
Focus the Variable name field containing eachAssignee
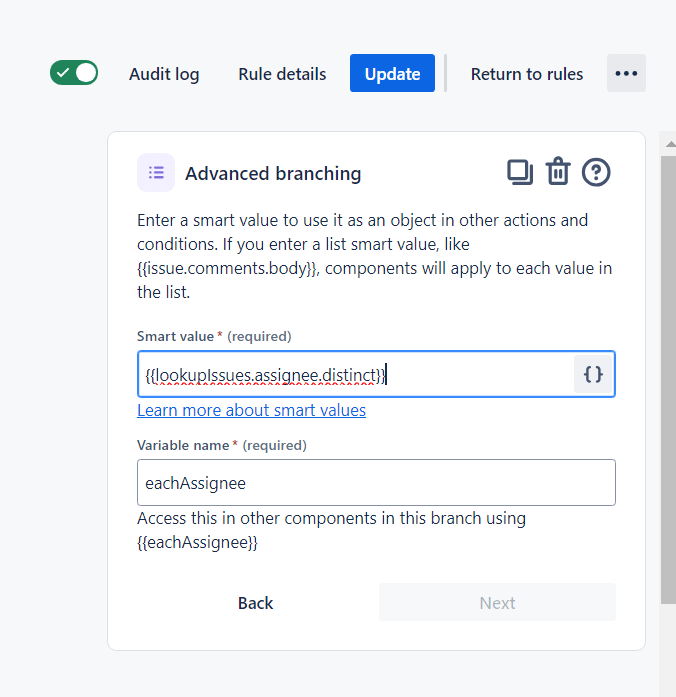point(376,482)
